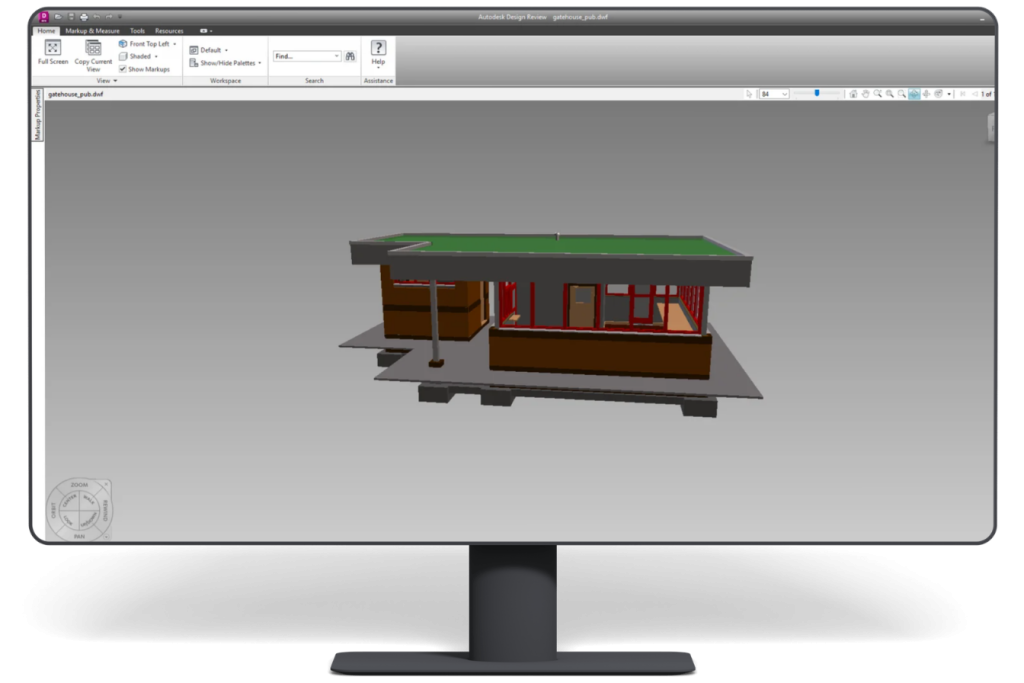
Task: Open the SteeringWheels icon in toolbar
Action: pyautogui.click(x=938, y=94)
